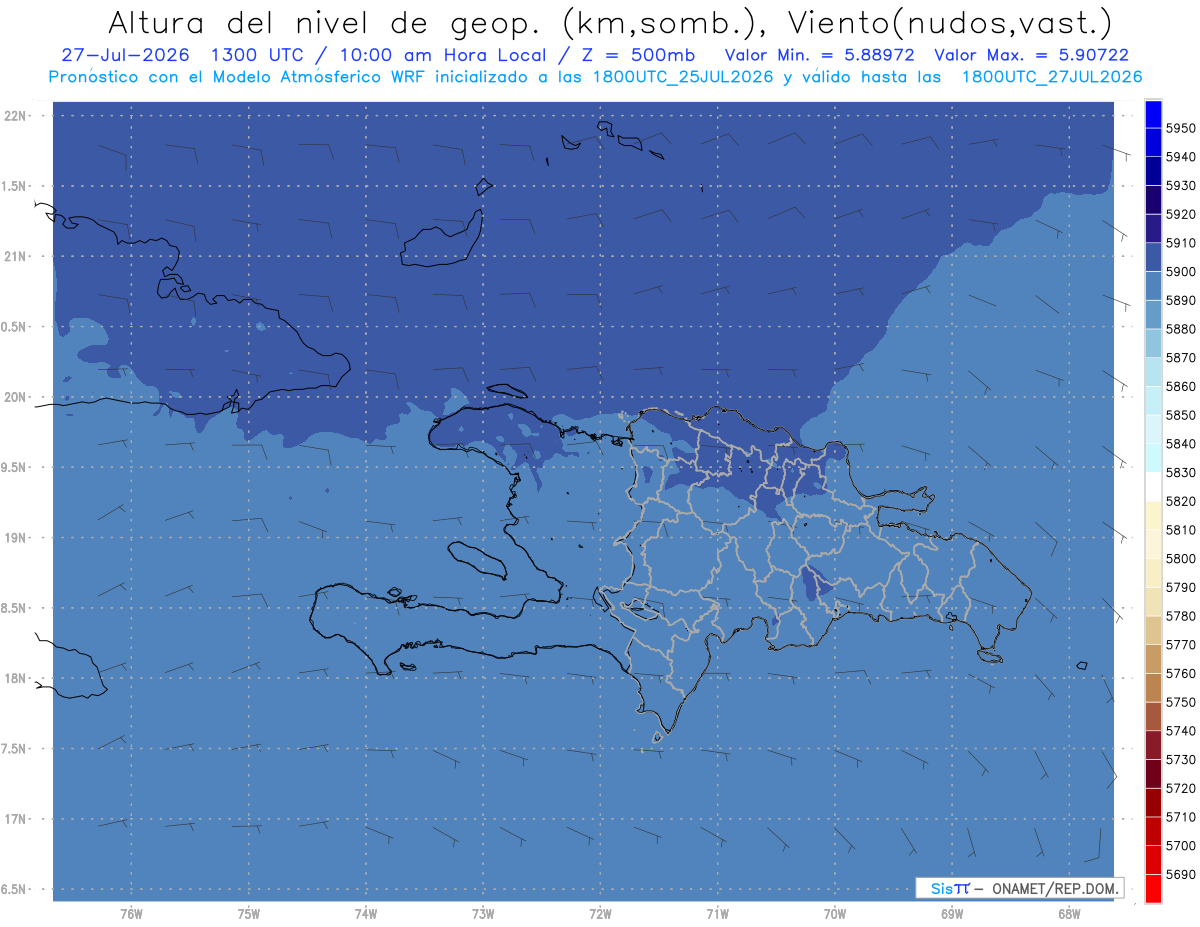Click the '5900' colorbar value
This screenshot has height=927, width=1200.
point(1181,271)
